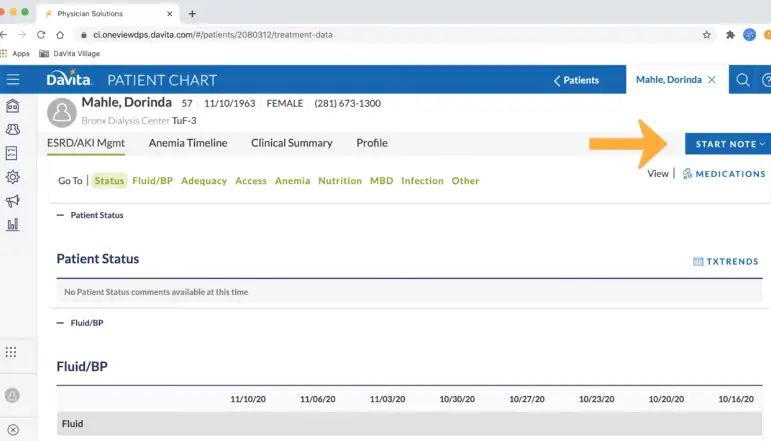
Task: Open TXTRENDS for Patient Status
Action: (726, 262)
